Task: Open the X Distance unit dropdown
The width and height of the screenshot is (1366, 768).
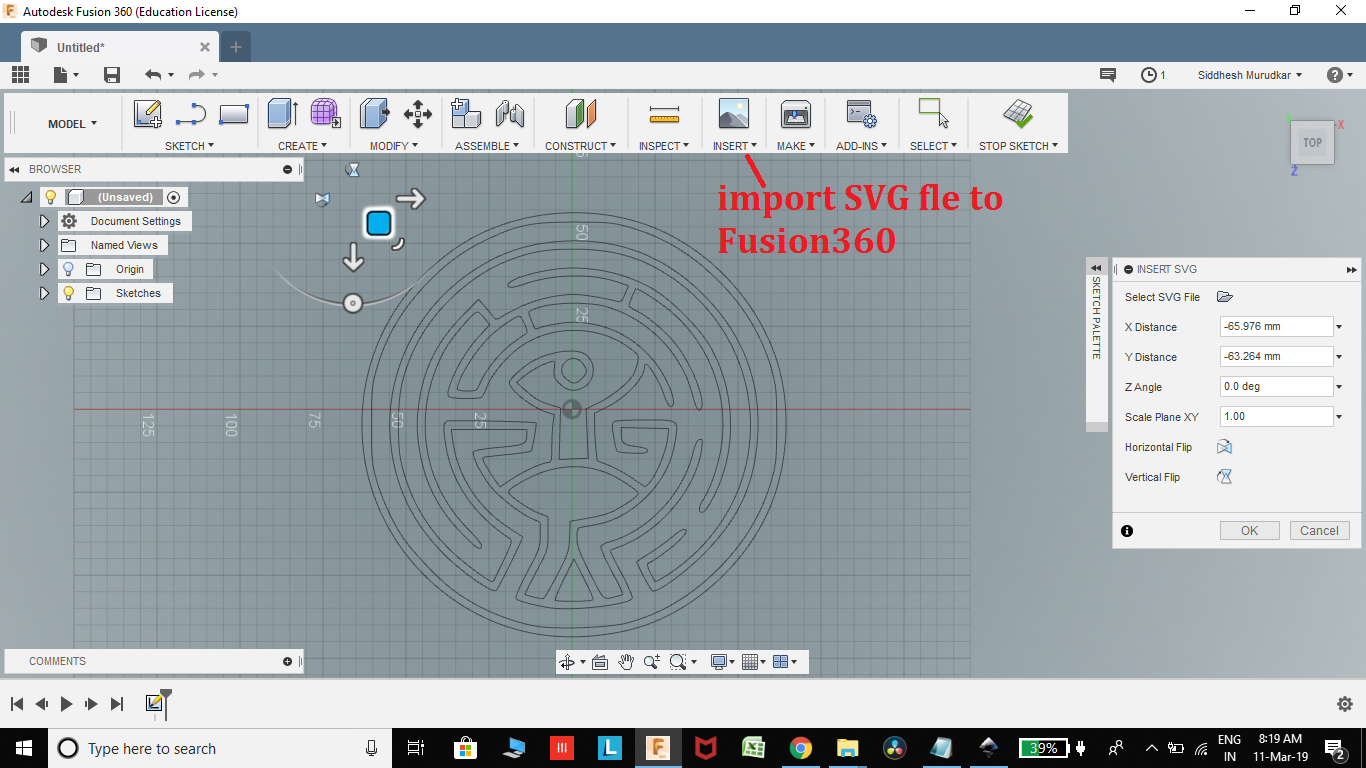Action: (x=1337, y=326)
